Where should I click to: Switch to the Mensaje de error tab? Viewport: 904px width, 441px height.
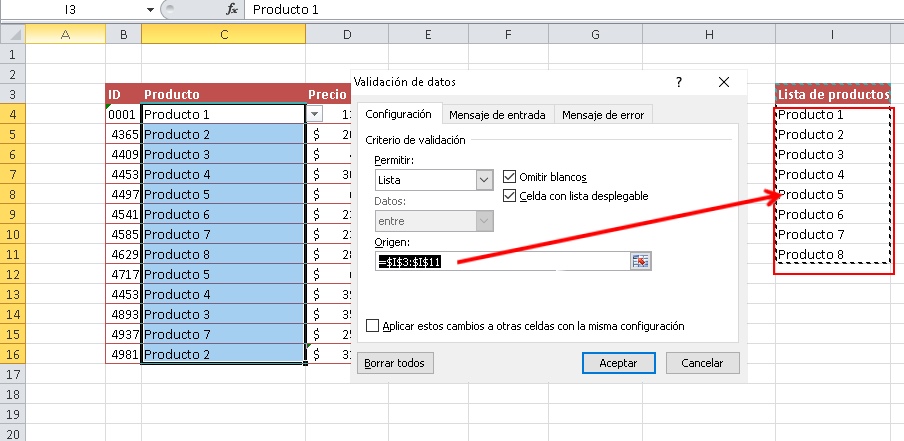point(604,115)
